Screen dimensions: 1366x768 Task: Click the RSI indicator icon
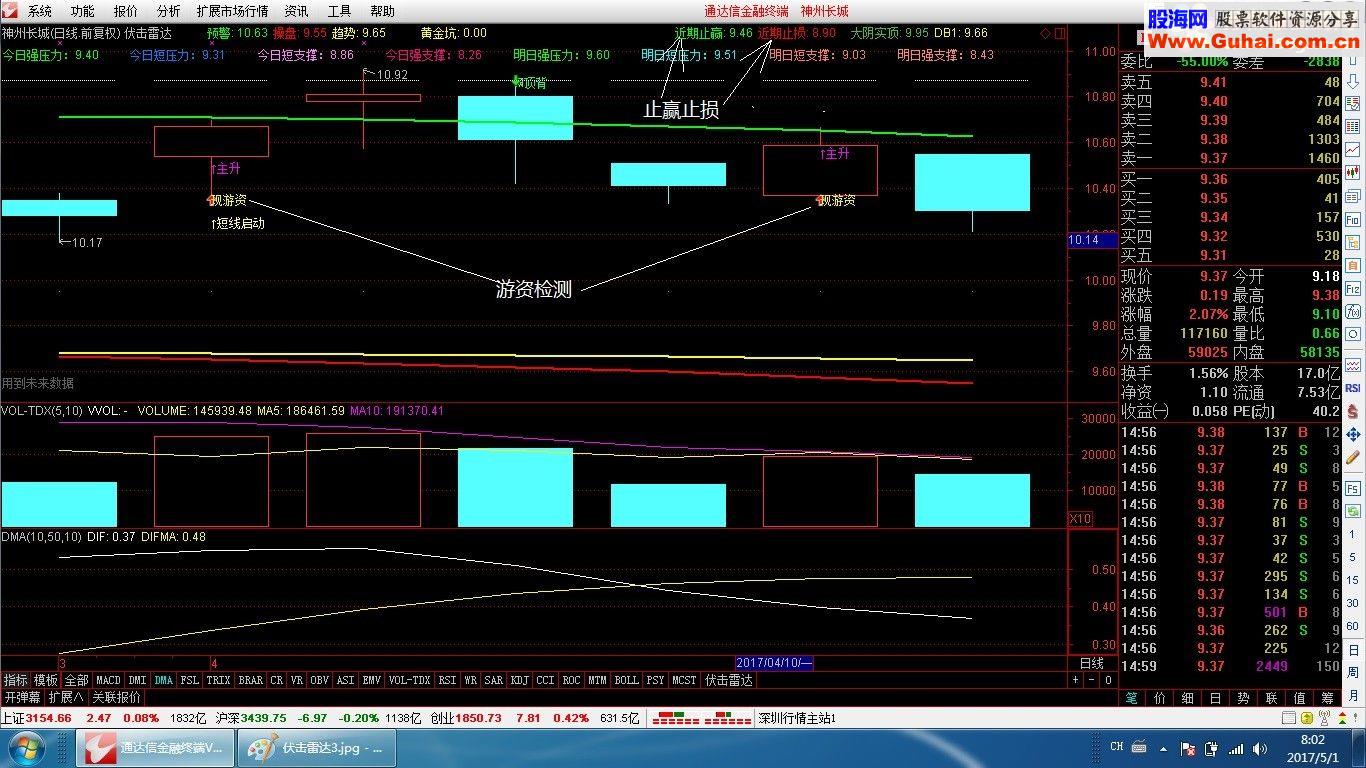(x=1353, y=388)
